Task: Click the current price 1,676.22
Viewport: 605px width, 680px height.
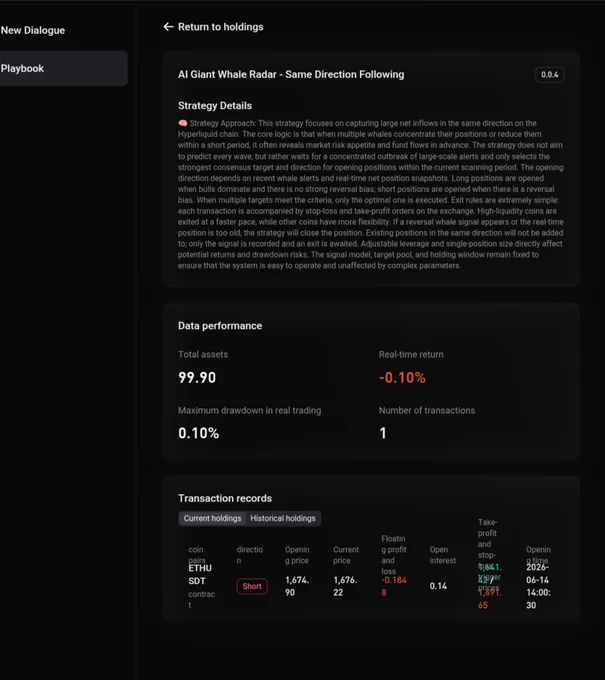Action: [345, 586]
